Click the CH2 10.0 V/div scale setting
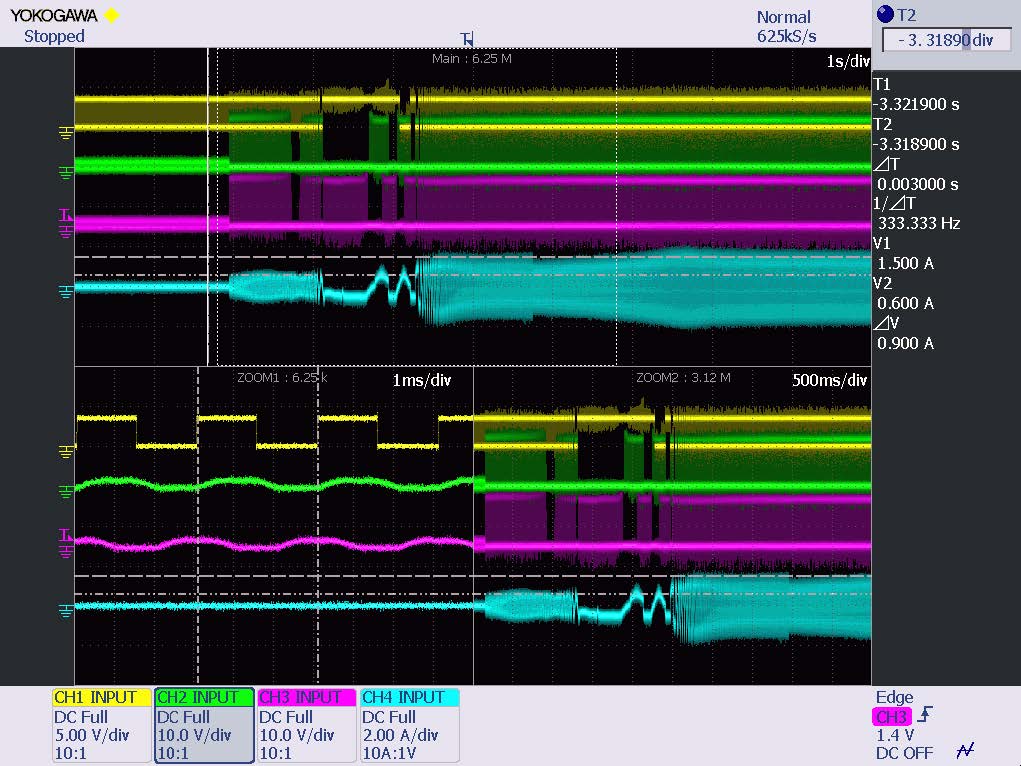This screenshot has width=1021, height=766. coord(194,735)
